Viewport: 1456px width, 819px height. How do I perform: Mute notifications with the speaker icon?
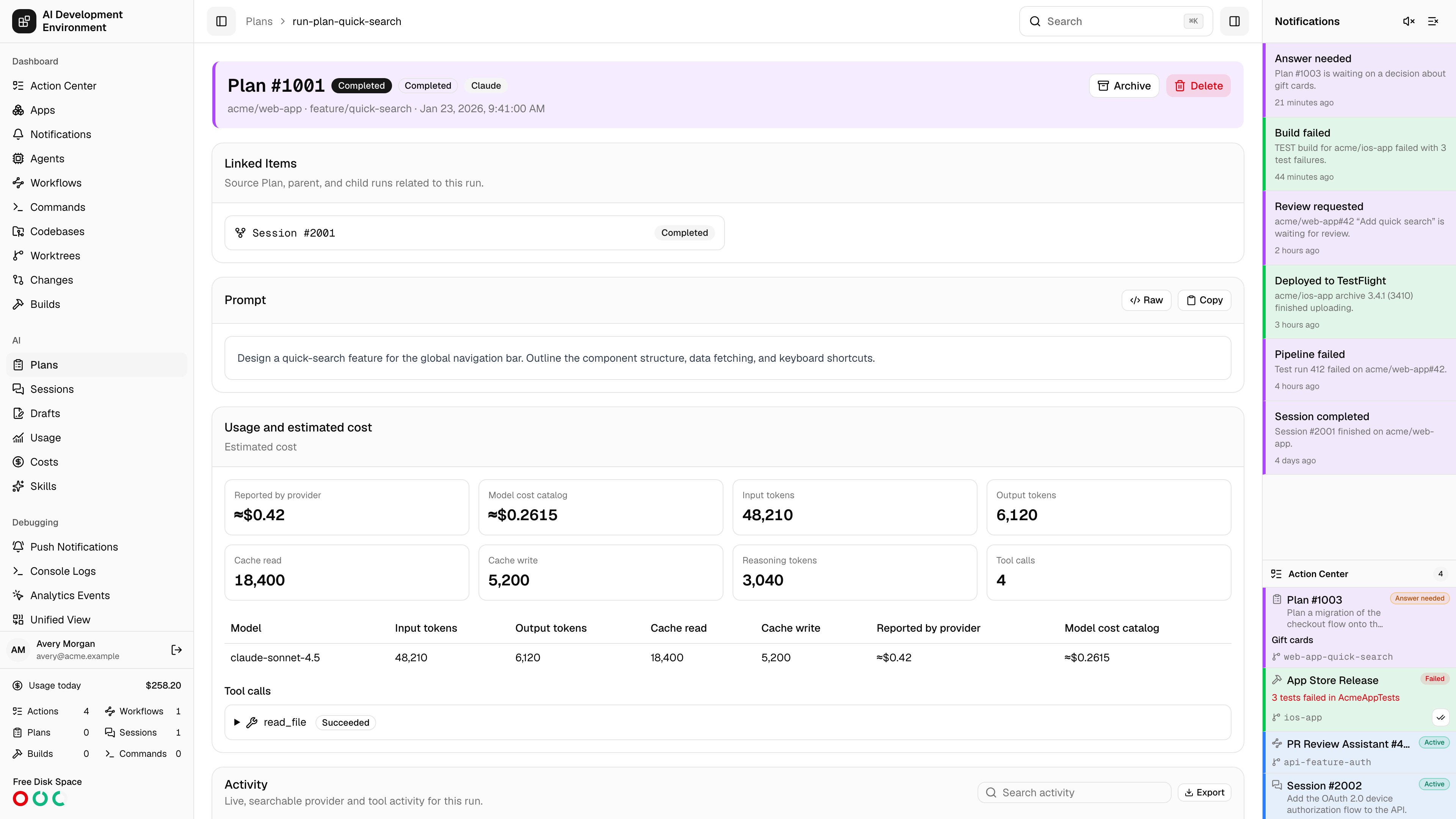pyautogui.click(x=1409, y=22)
